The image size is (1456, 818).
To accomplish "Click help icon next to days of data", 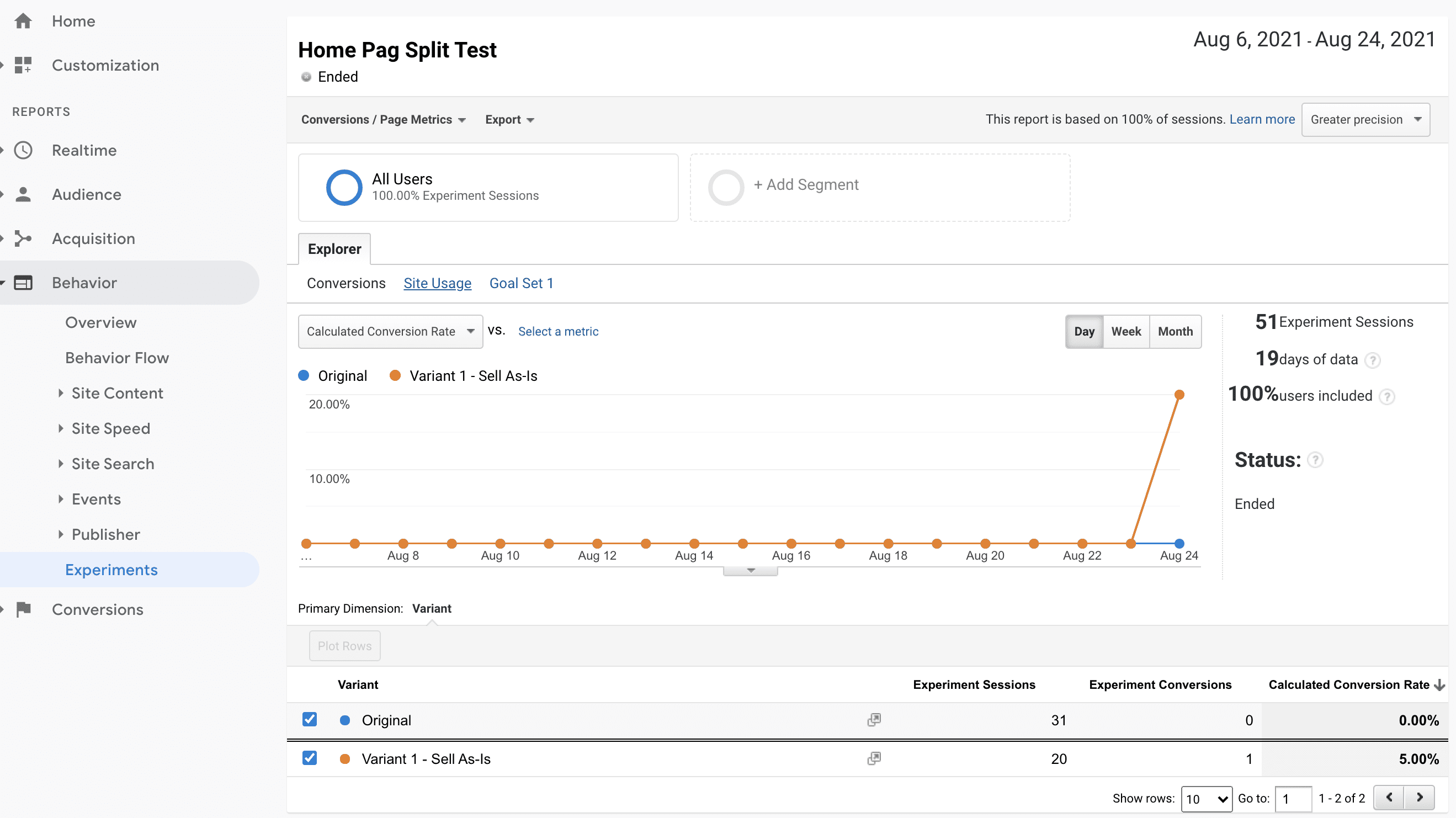I will [1372, 360].
